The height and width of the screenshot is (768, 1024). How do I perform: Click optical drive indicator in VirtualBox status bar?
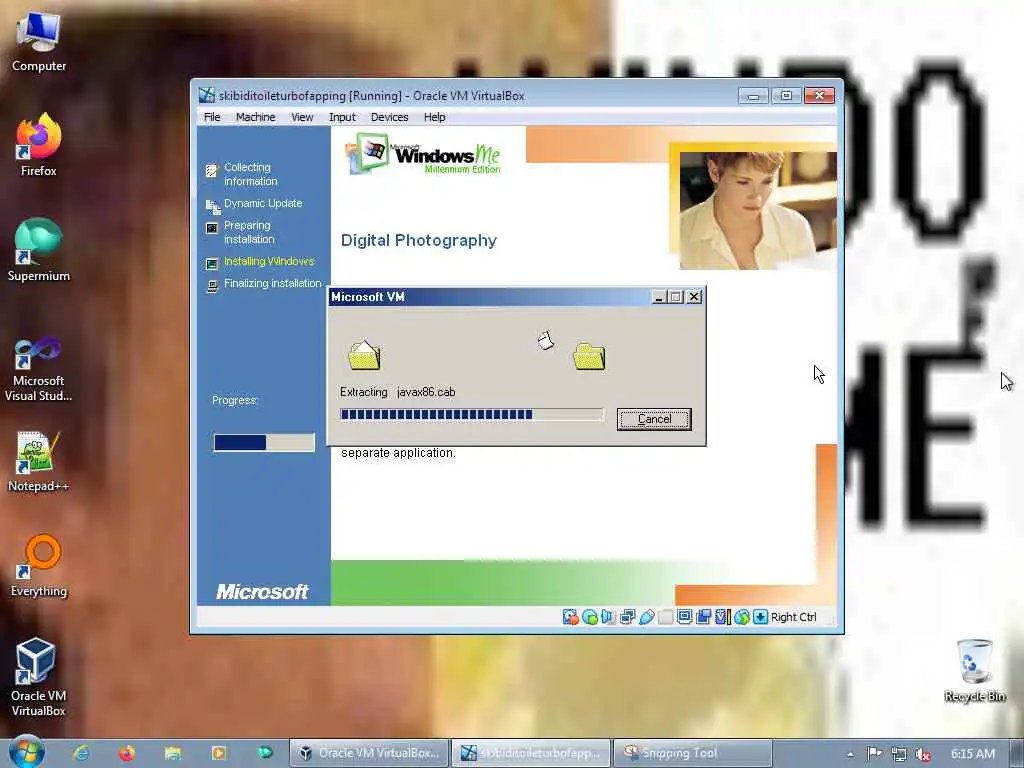pos(590,617)
